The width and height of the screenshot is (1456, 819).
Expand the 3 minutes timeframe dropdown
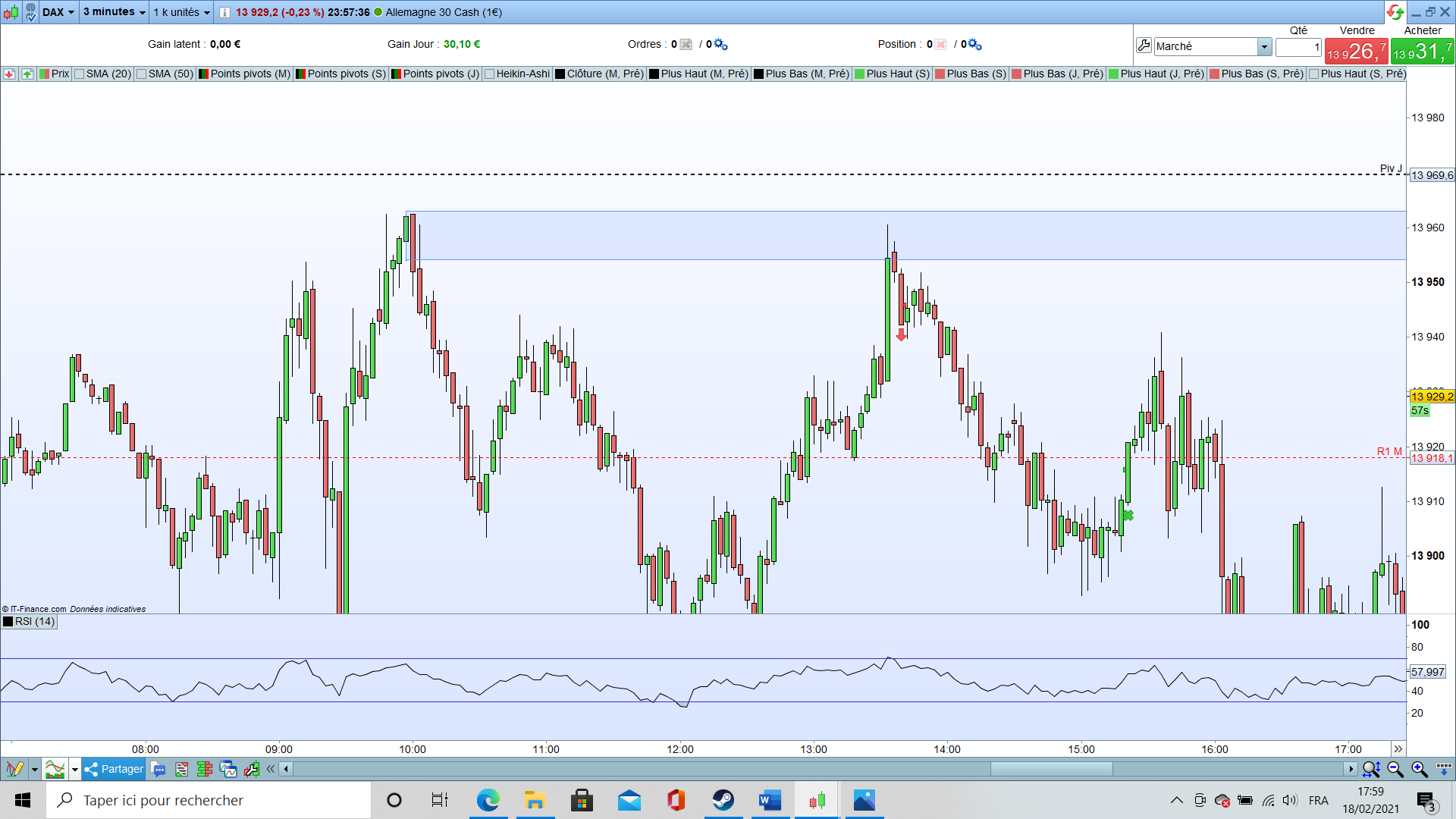[114, 12]
